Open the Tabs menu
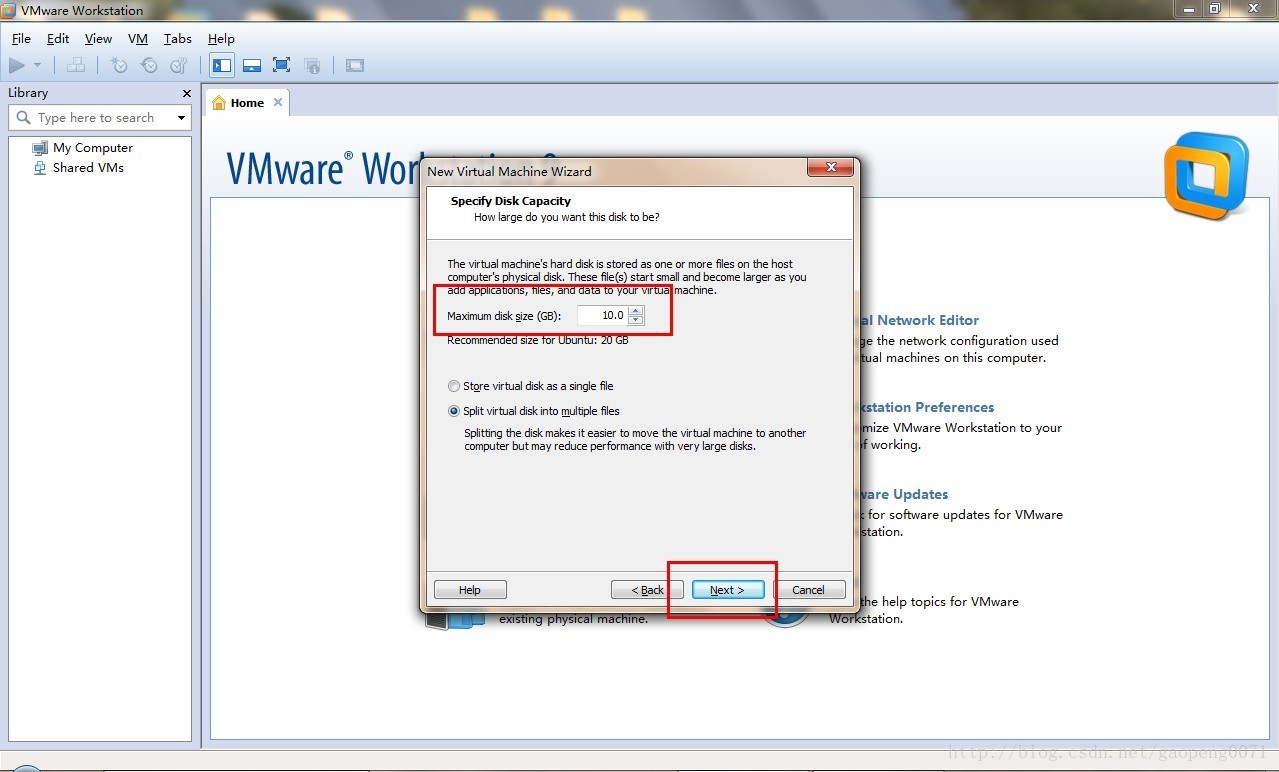The height and width of the screenshot is (772, 1279). [178, 38]
